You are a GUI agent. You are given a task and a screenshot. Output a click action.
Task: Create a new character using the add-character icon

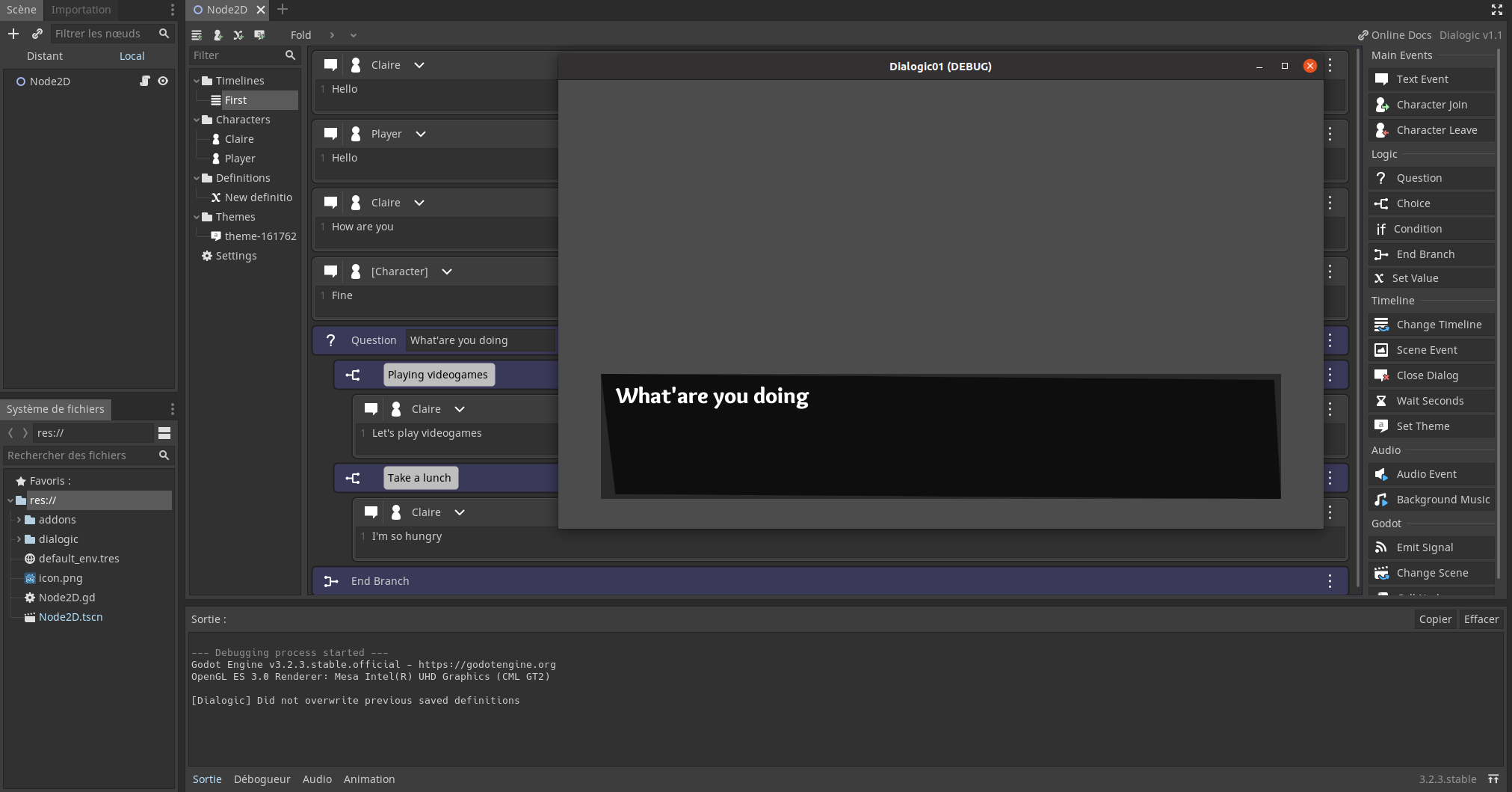tap(217, 34)
